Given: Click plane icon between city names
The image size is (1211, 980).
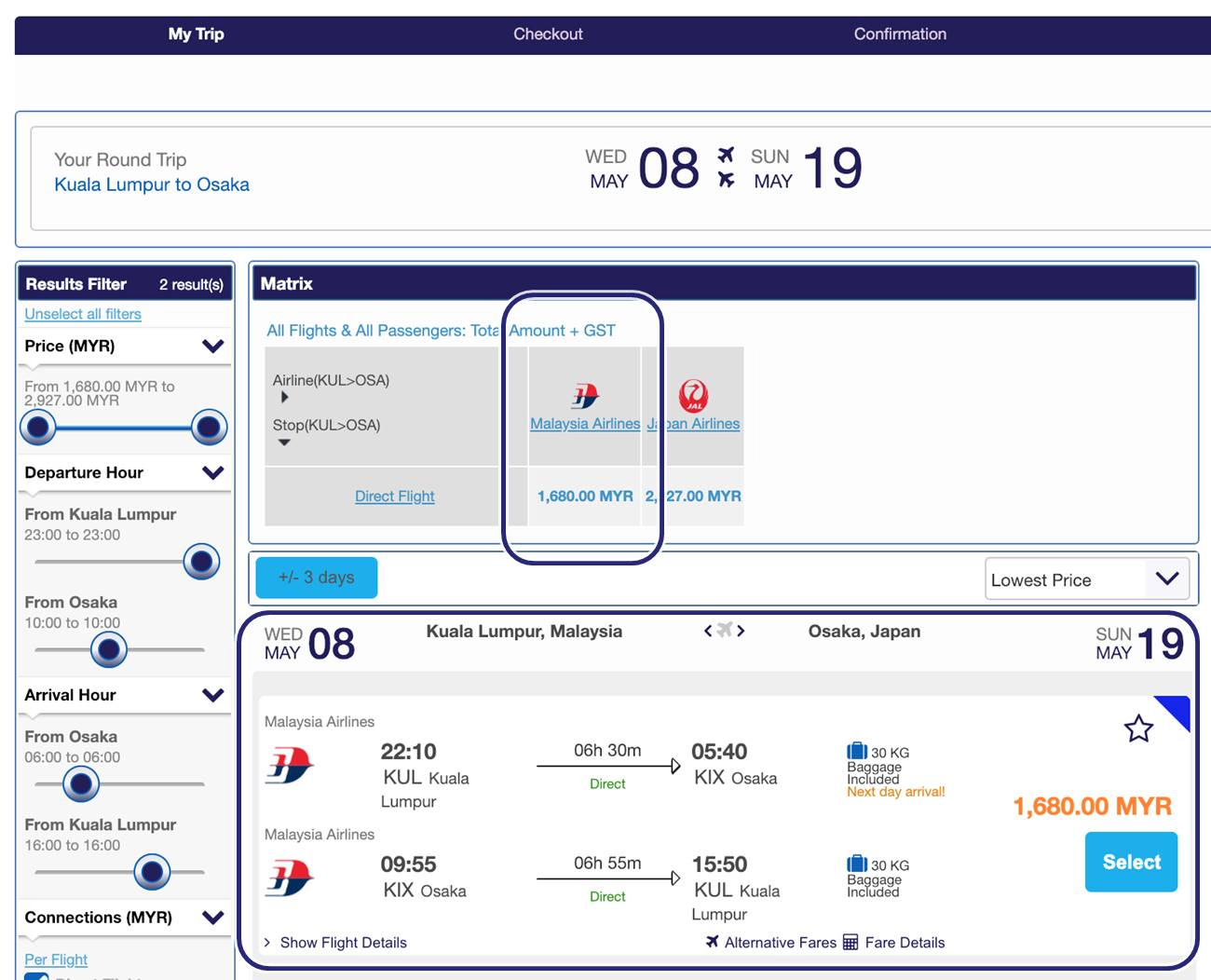Looking at the screenshot, I should (725, 631).
